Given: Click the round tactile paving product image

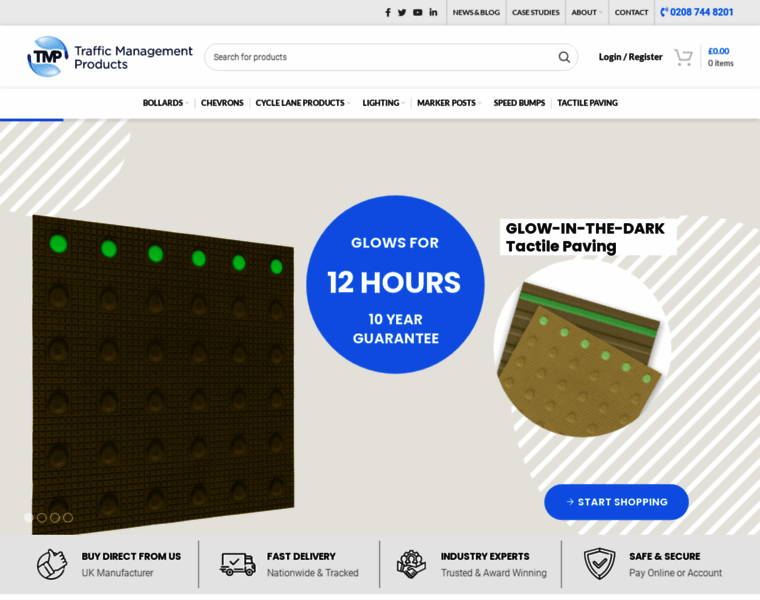Looking at the screenshot, I should click(x=582, y=349).
